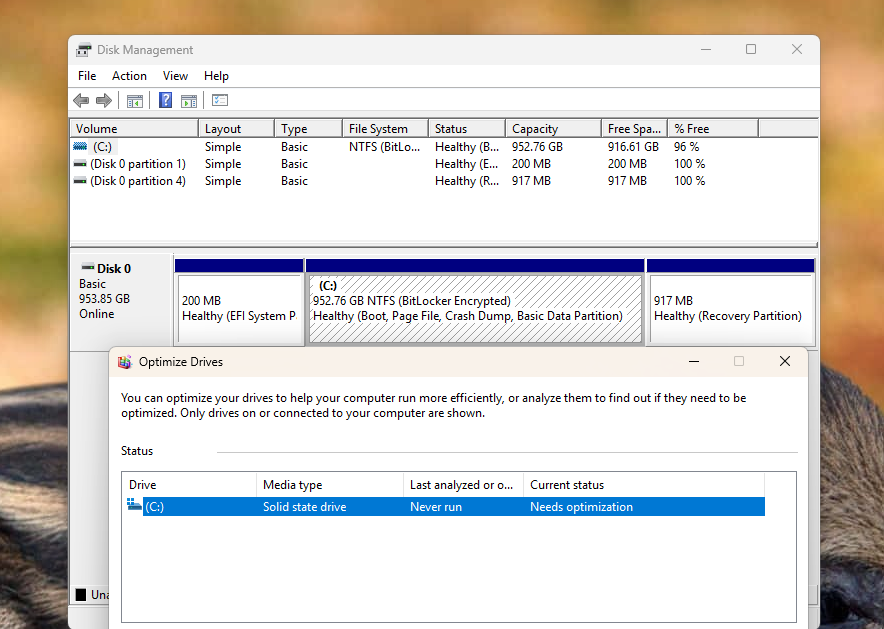Toggle the console tree toolbar icon

135,101
